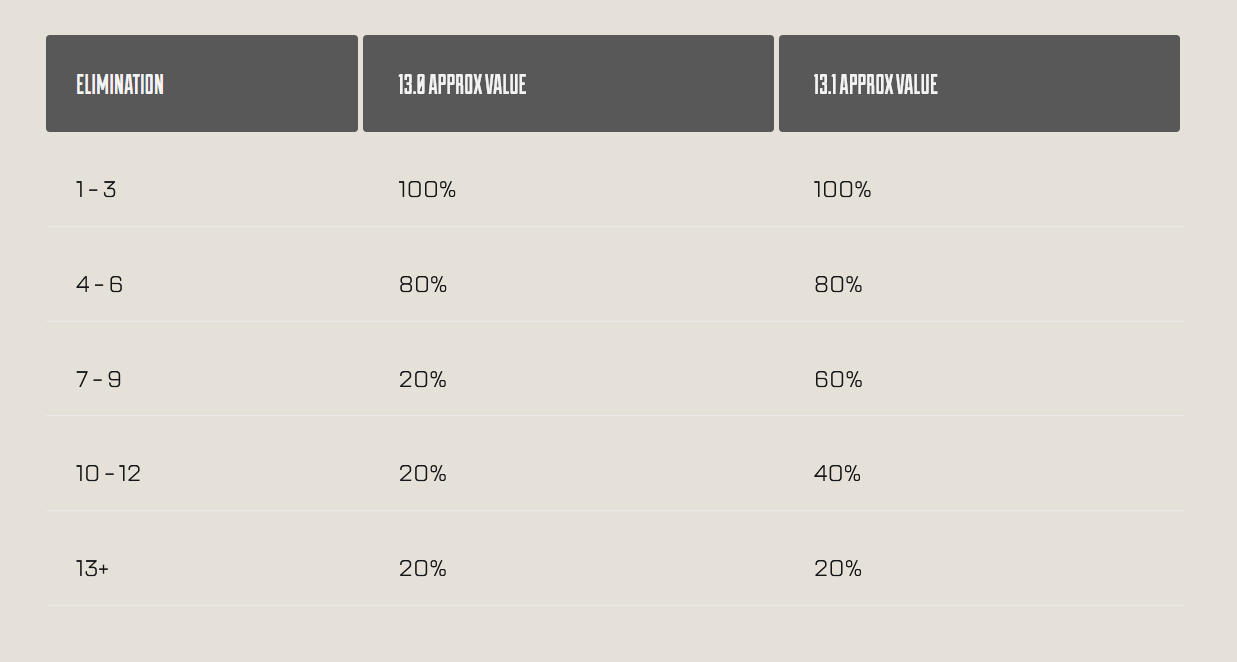
Task: Click 20% value in the 10 - 12 row
Action: click(423, 473)
